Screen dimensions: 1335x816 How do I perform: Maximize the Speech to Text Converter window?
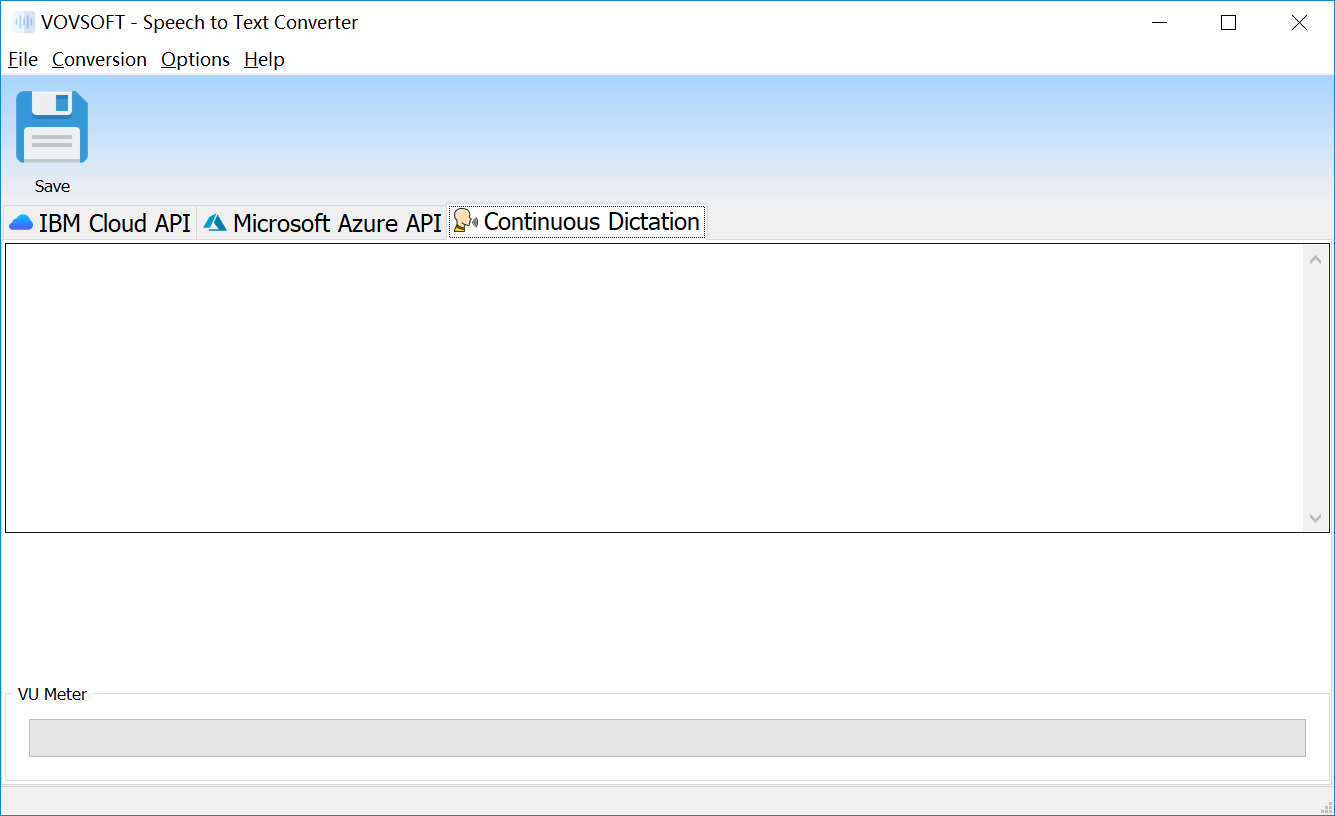(x=1229, y=22)
